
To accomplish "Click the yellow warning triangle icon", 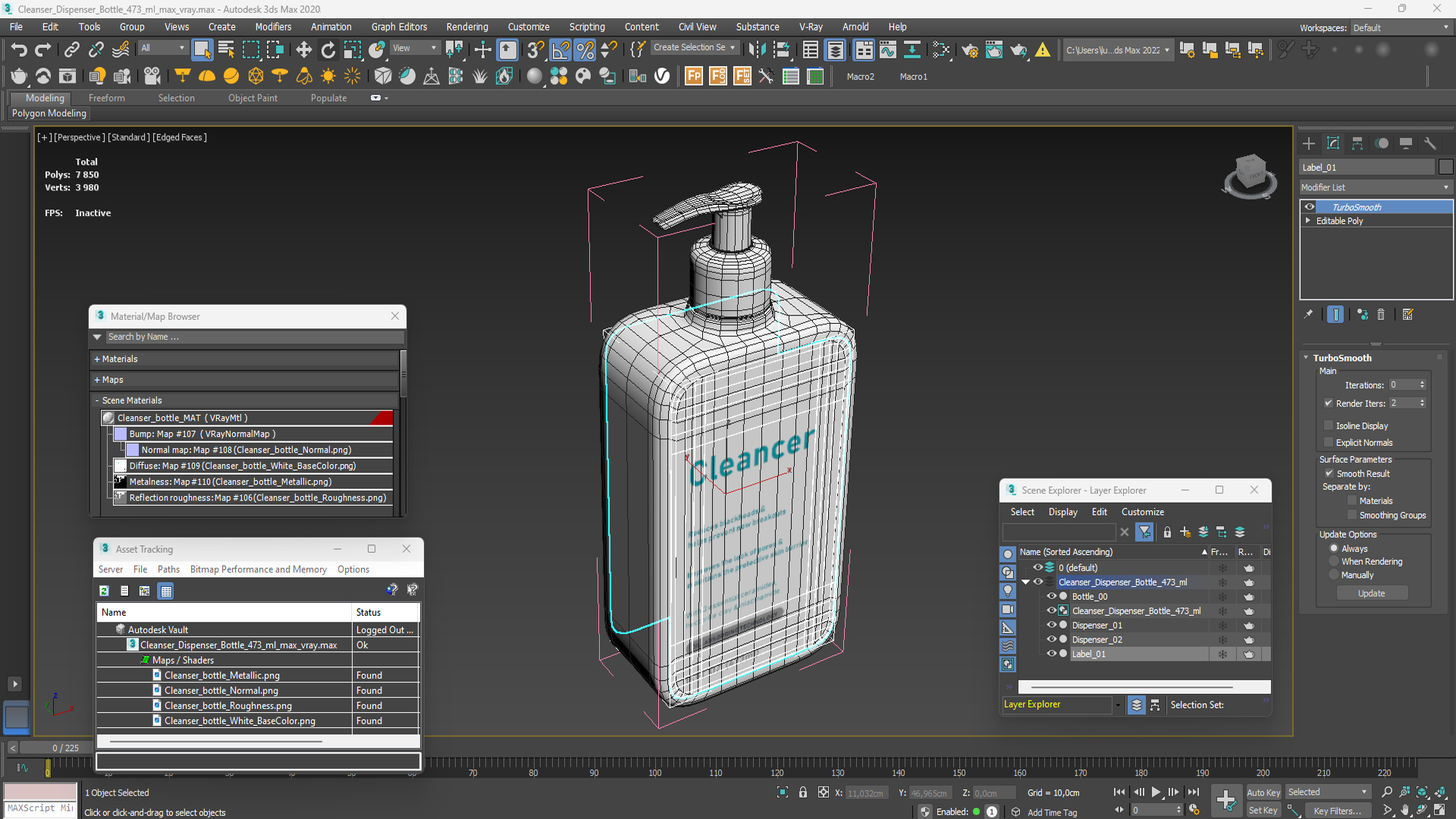I will pos(1043,50).
